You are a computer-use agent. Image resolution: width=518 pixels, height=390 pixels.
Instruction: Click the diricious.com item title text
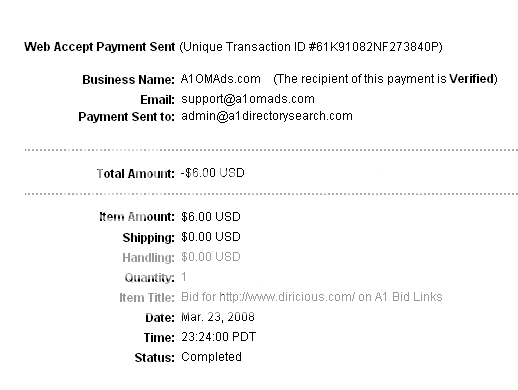312,297
